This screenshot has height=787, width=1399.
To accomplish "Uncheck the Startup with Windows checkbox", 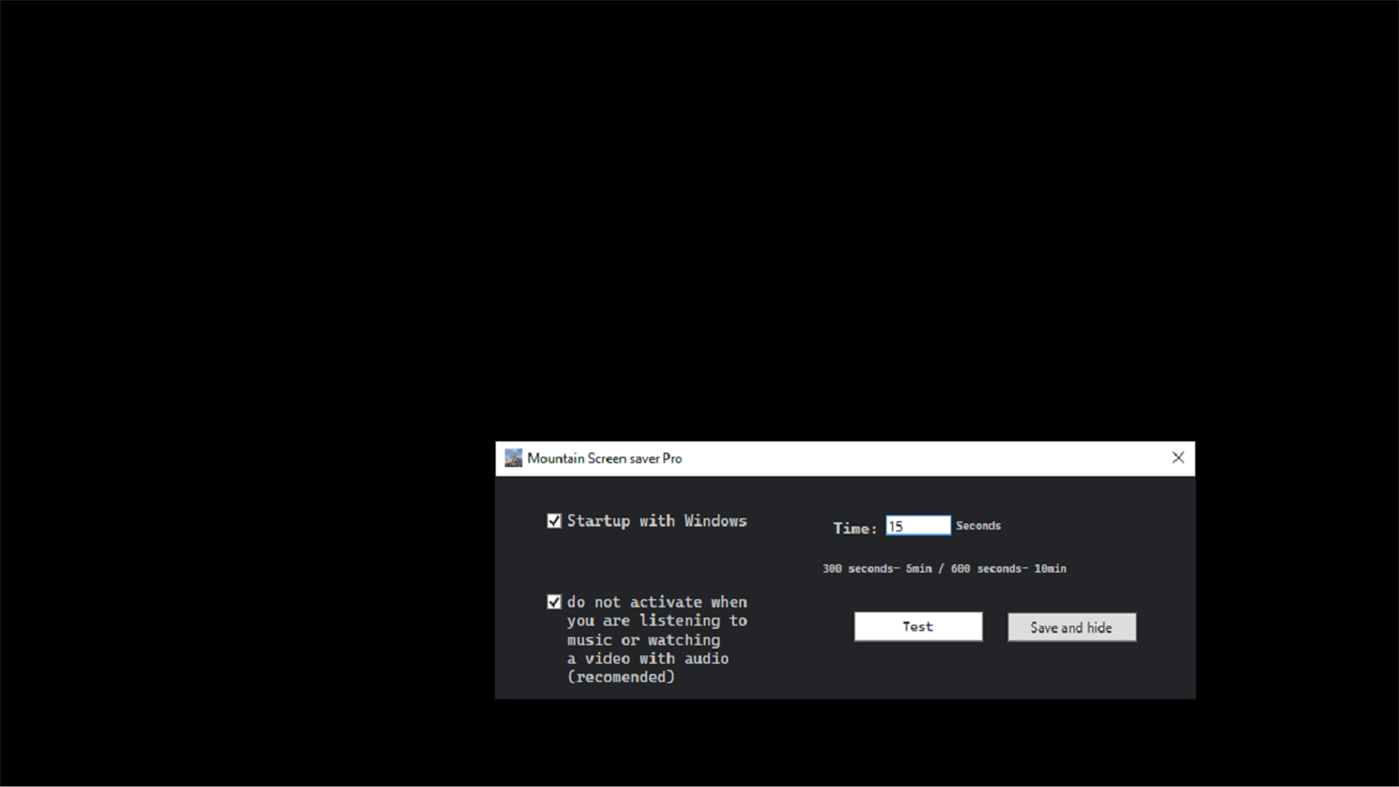I will click(554, 521).
